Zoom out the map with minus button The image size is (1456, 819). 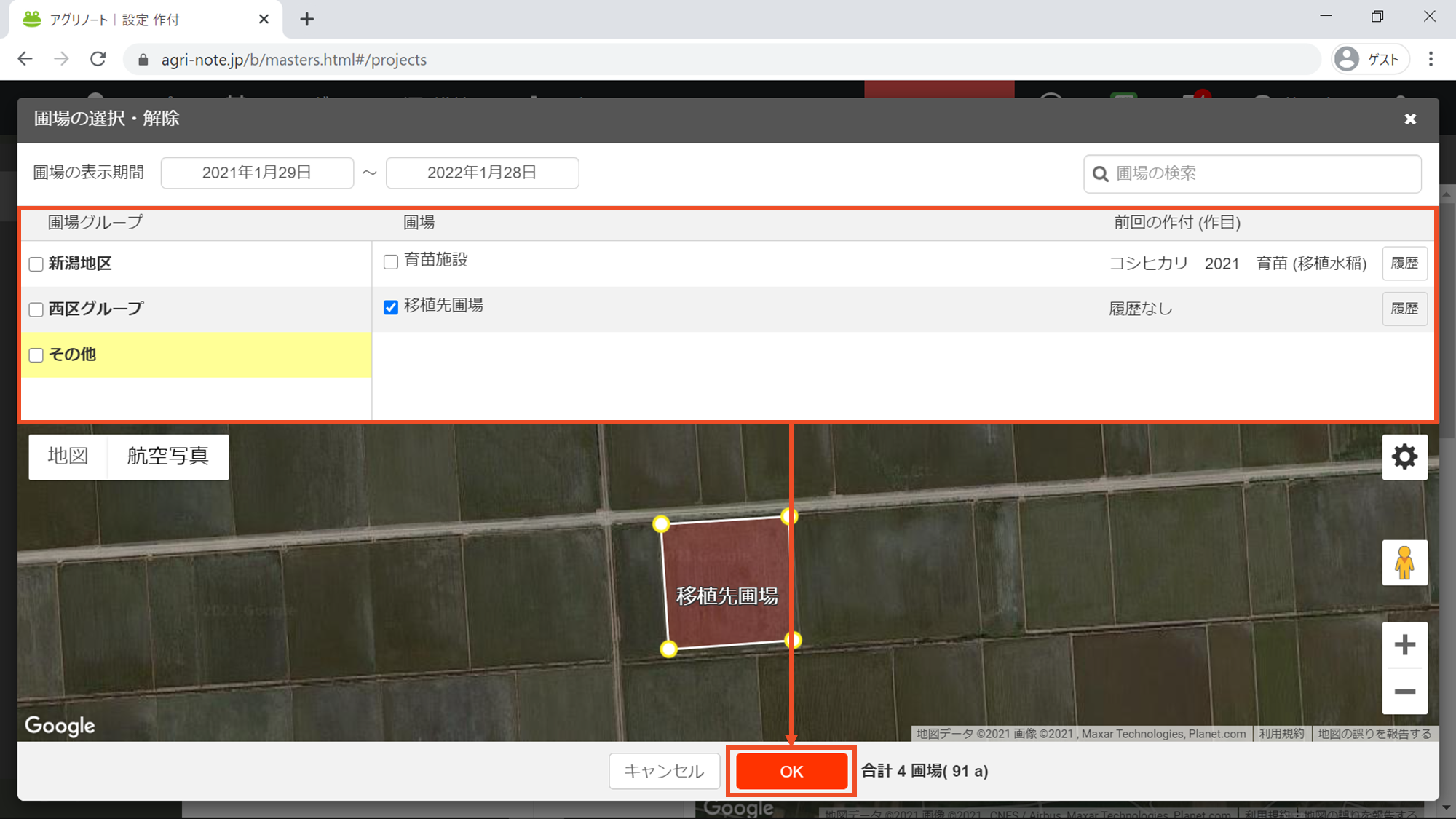pyautogui.click(x=1404, y=692)
